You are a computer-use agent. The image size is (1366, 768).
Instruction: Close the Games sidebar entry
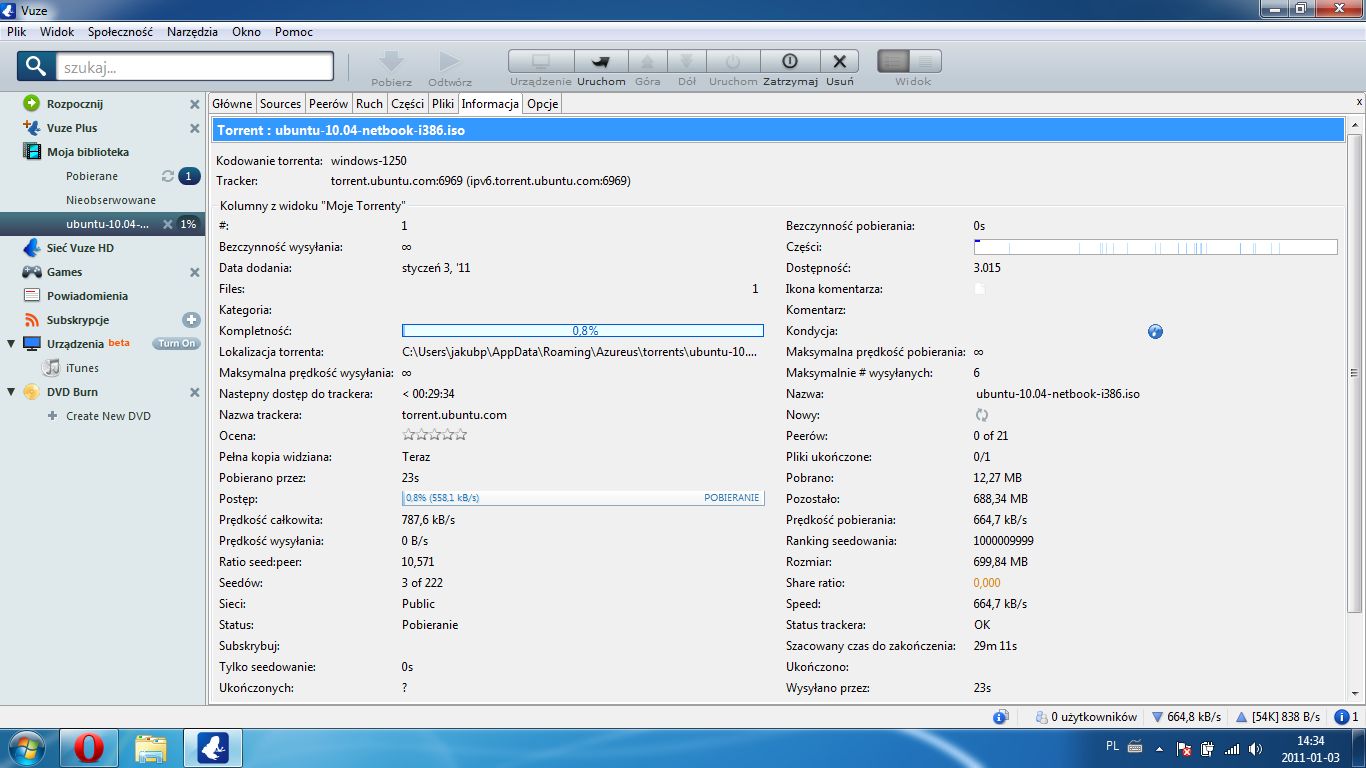coord(195,272)
